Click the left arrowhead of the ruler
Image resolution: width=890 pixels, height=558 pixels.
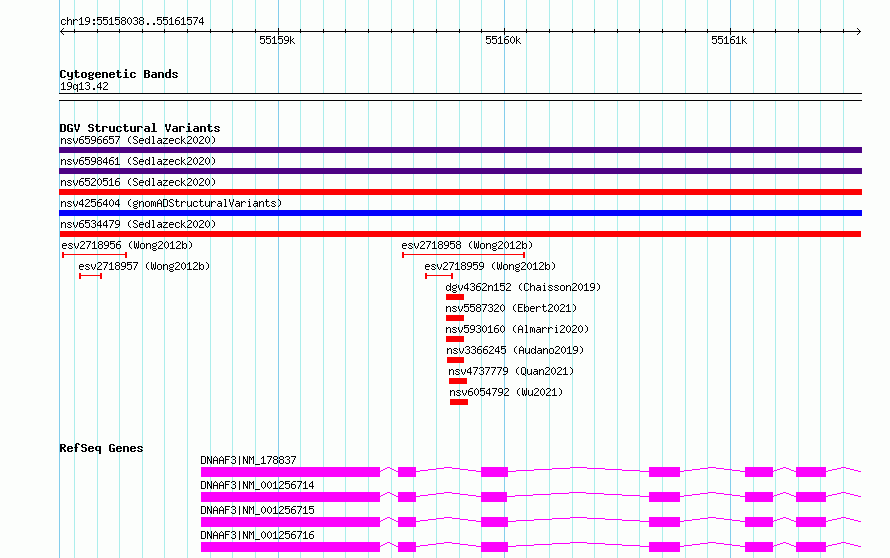pyautogui.click(x=62, y=31)
